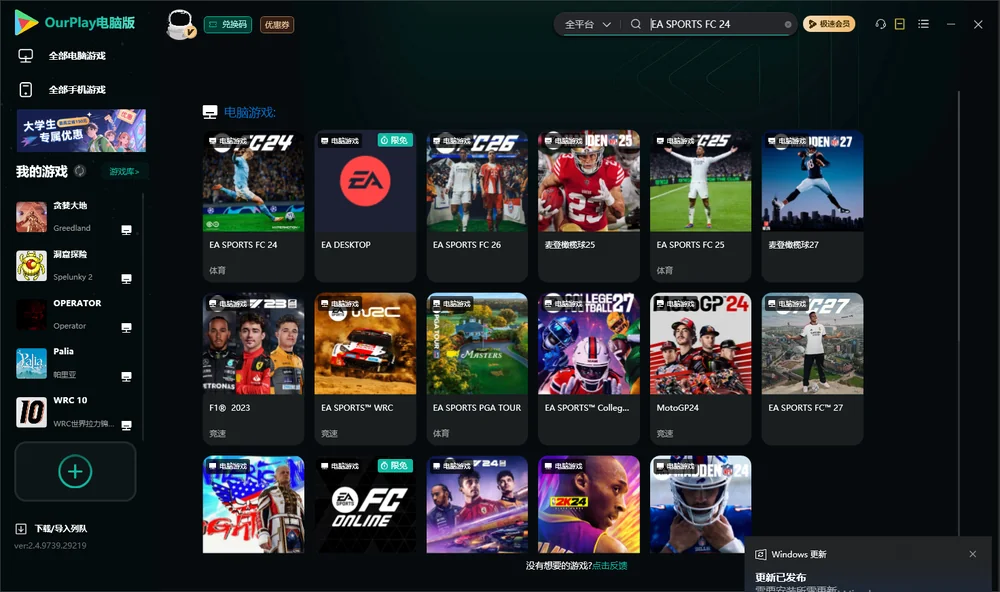Open the 大学生专属优惠 banner

pyautogui.click(x=81, y=130)
